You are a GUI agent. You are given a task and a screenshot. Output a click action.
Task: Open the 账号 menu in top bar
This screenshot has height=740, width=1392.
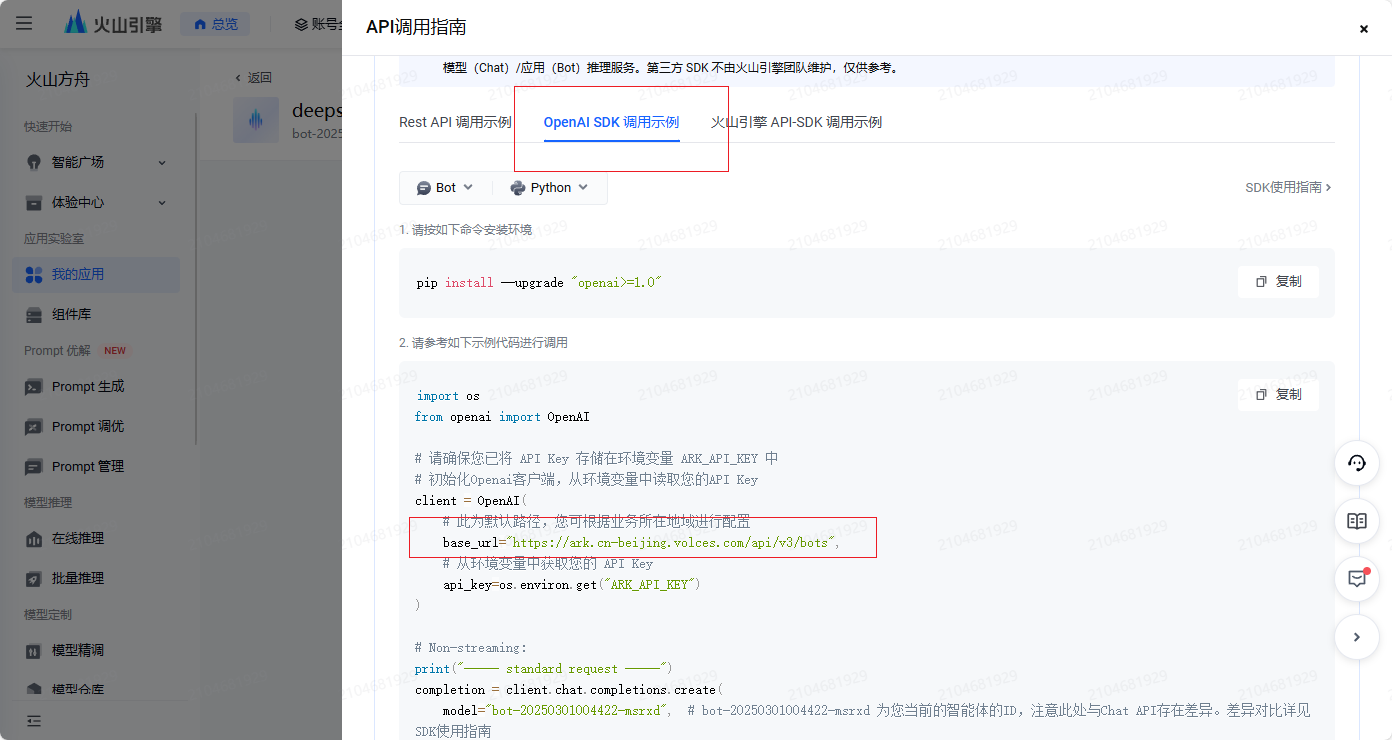pyautogui.click(x=318, y=24)
